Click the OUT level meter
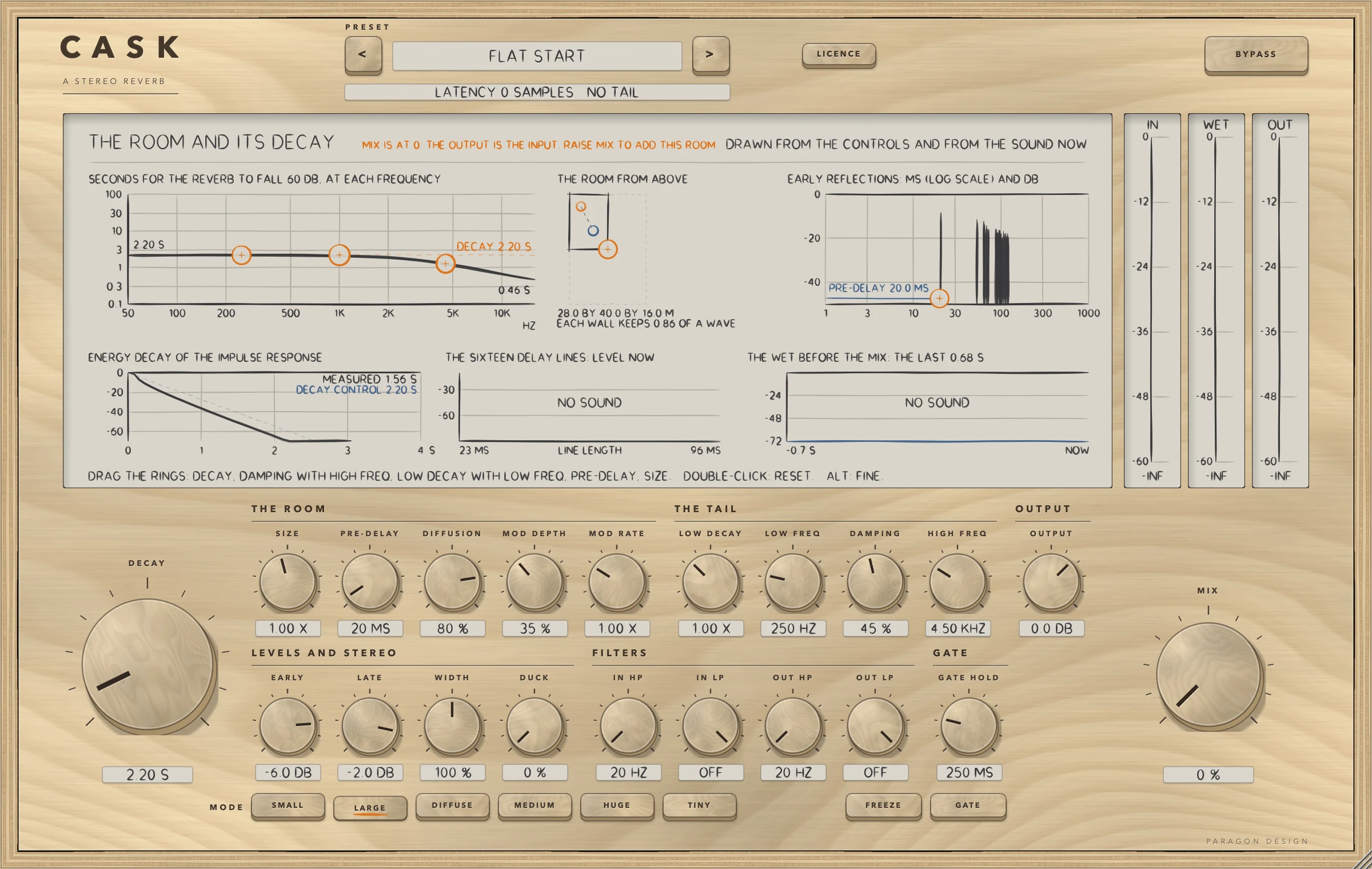This screenshot has height=869, width=1372. pyautogui.click(x=1281, y=301)
